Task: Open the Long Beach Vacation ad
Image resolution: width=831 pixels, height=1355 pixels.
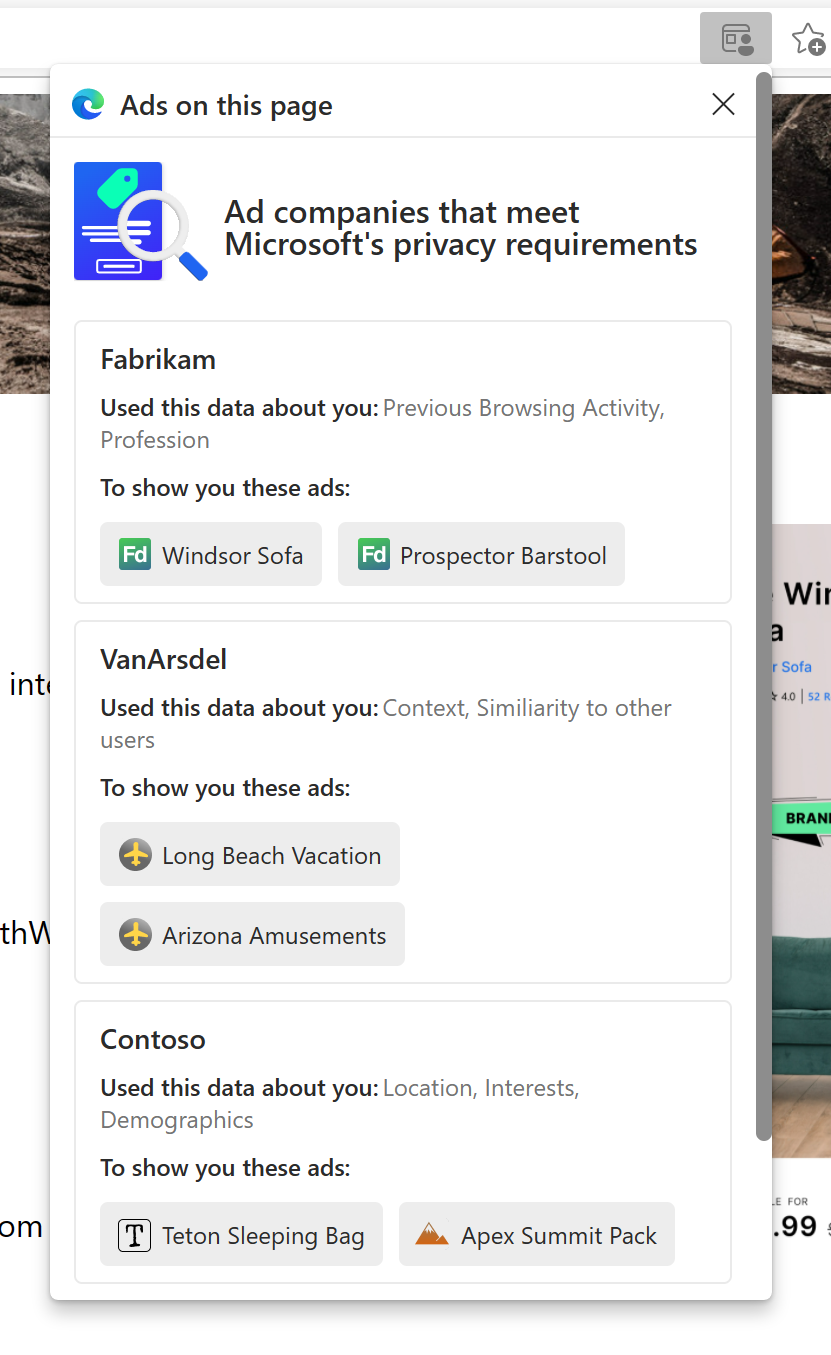Action: pos(250,854)
